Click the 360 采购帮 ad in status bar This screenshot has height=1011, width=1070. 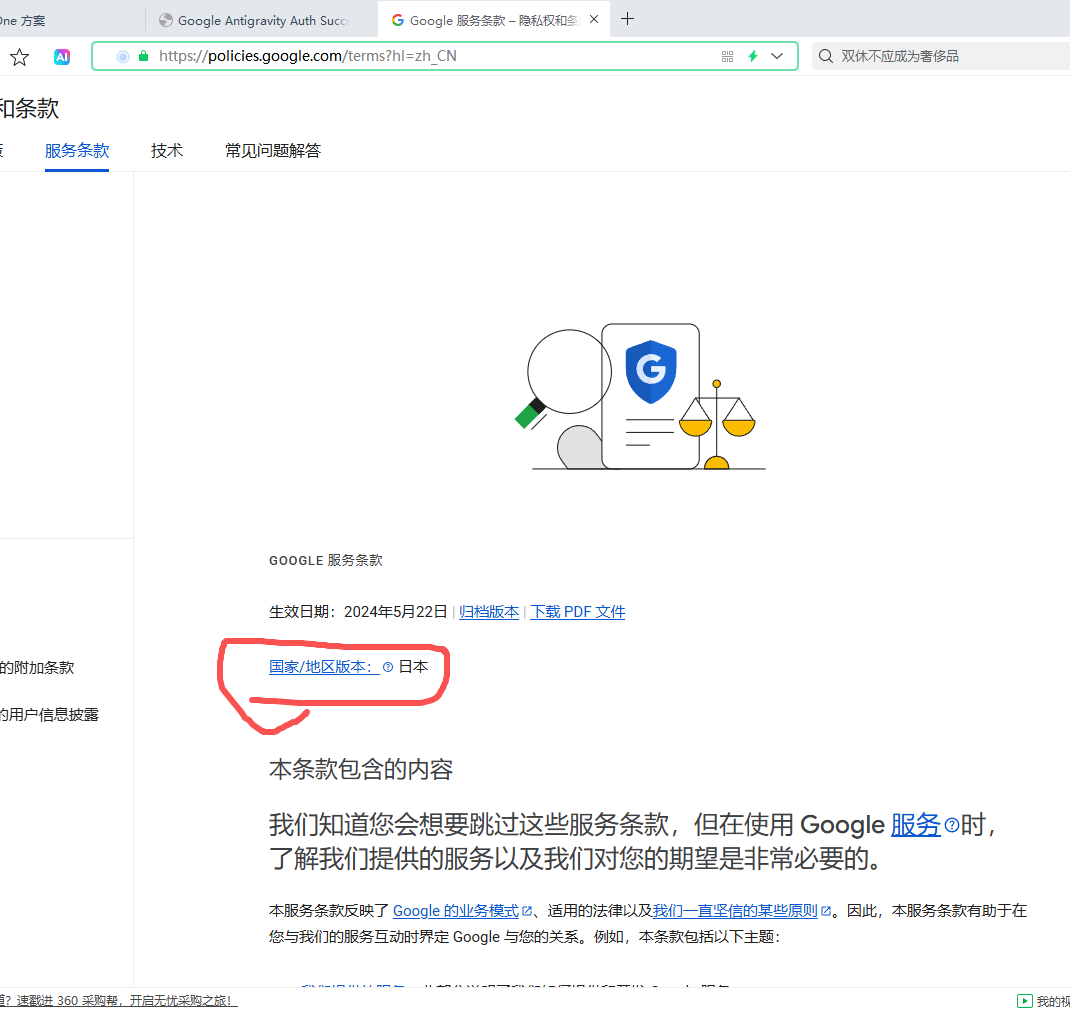coord(118,1001)
